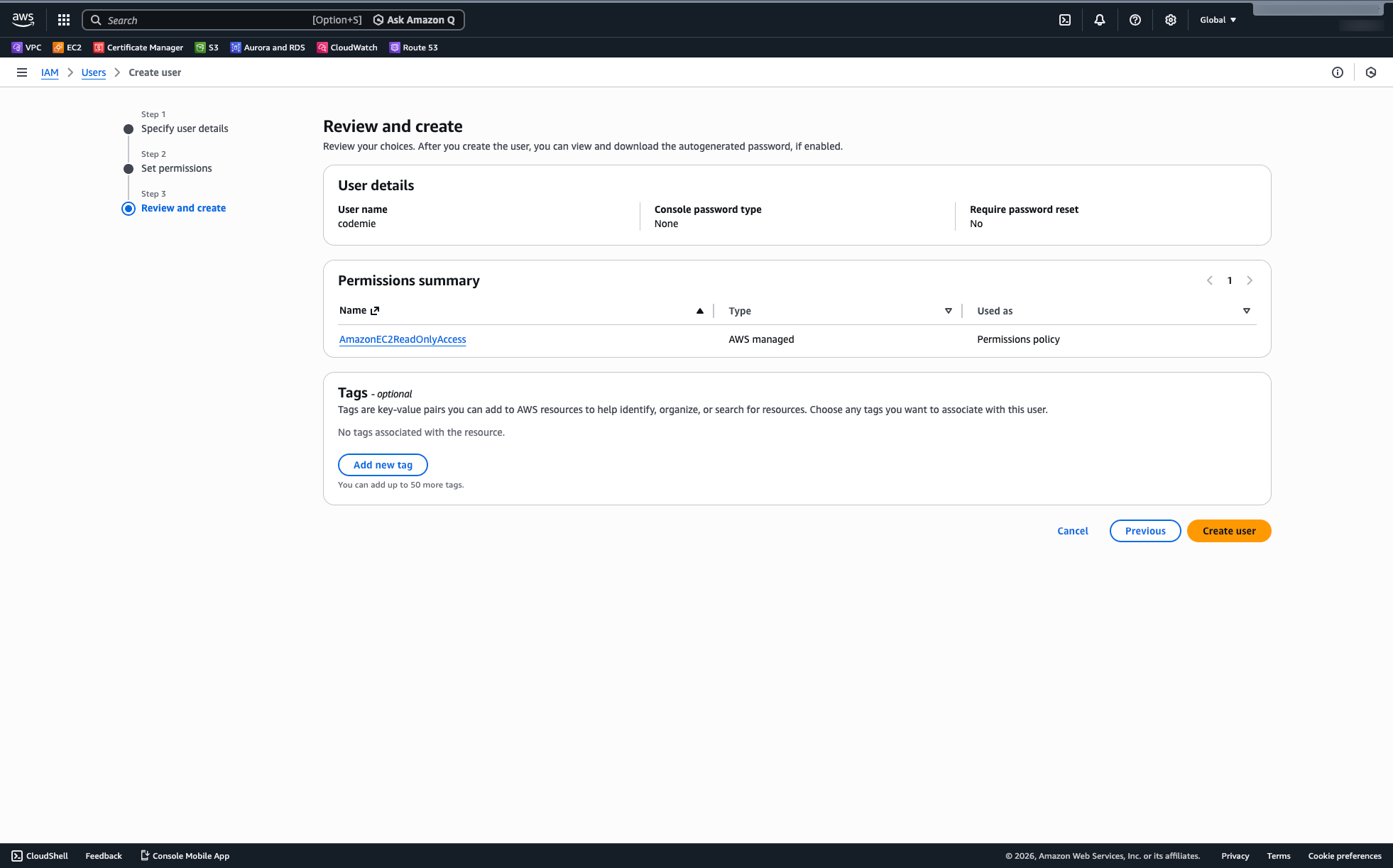Screen dimensions: 1393x868
Task: Open the navigation sidebar with hamburger menu
Action: pyautogui.click(x=22, y=72)
